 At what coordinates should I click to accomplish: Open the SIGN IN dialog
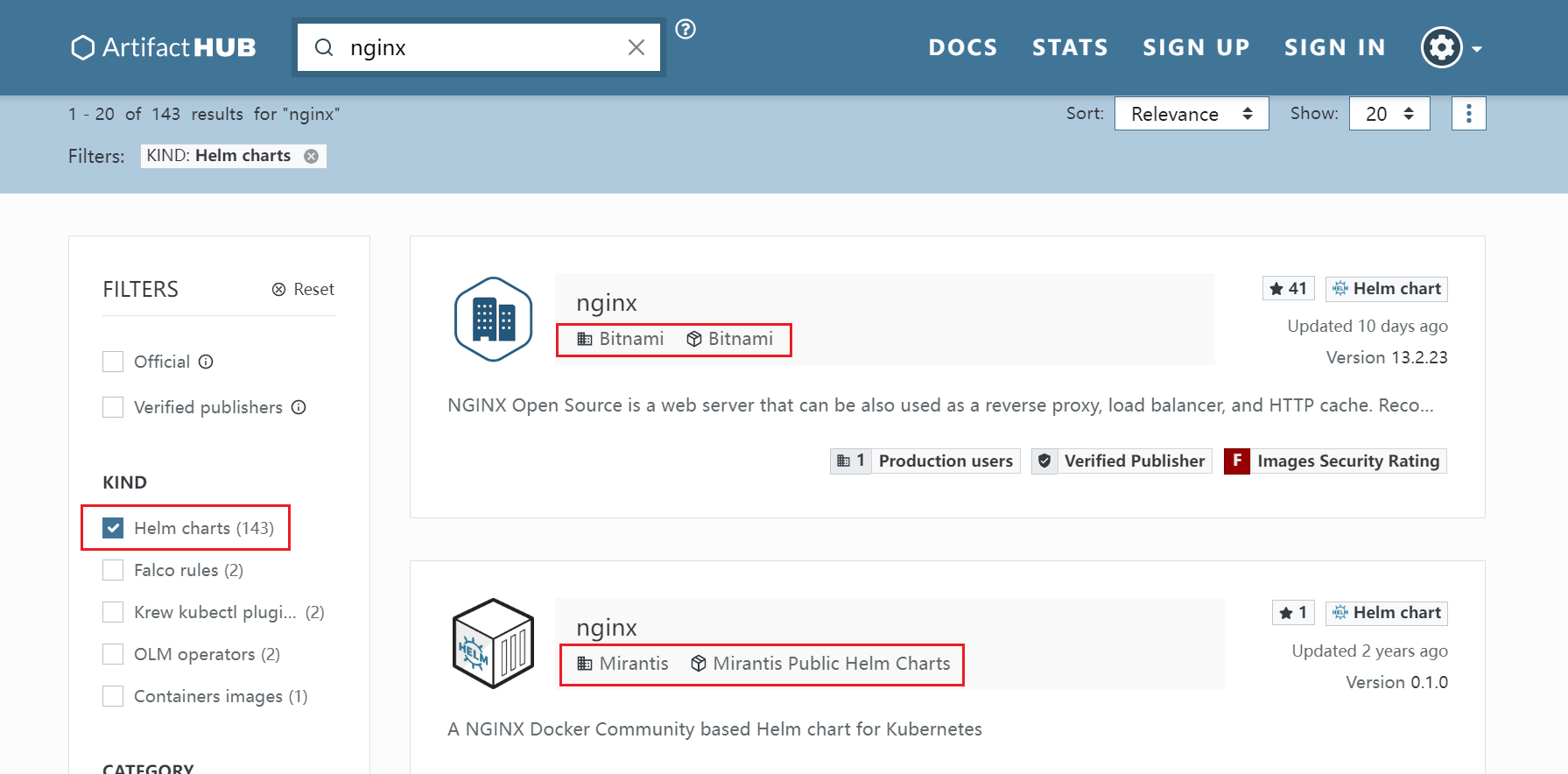click(1335, 47)
